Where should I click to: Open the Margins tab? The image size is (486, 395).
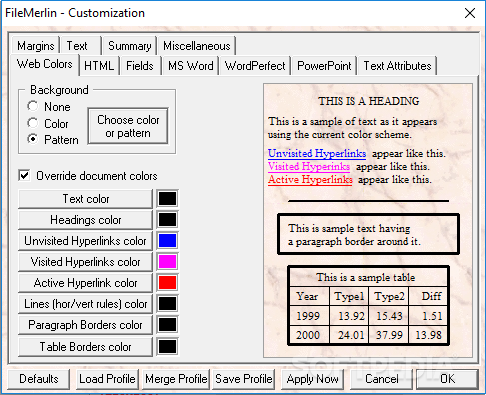tap(36, 46)
